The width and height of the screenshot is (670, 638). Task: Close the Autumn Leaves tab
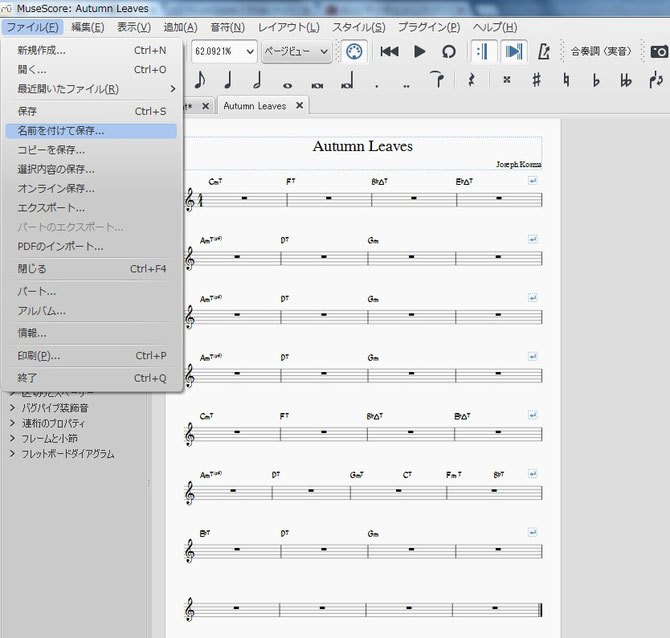300,105
